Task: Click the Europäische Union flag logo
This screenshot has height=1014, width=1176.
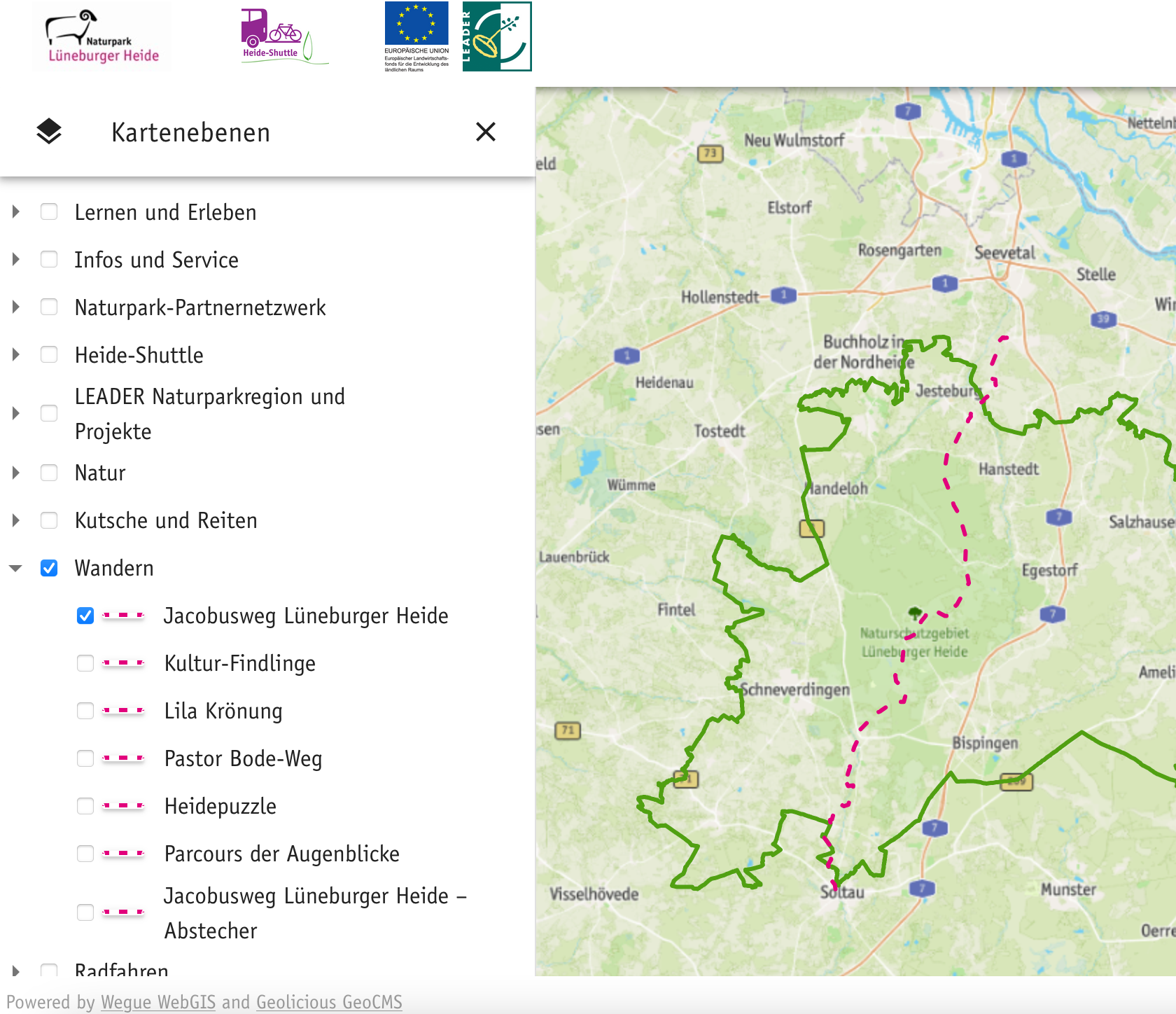Action: (416, 36)
